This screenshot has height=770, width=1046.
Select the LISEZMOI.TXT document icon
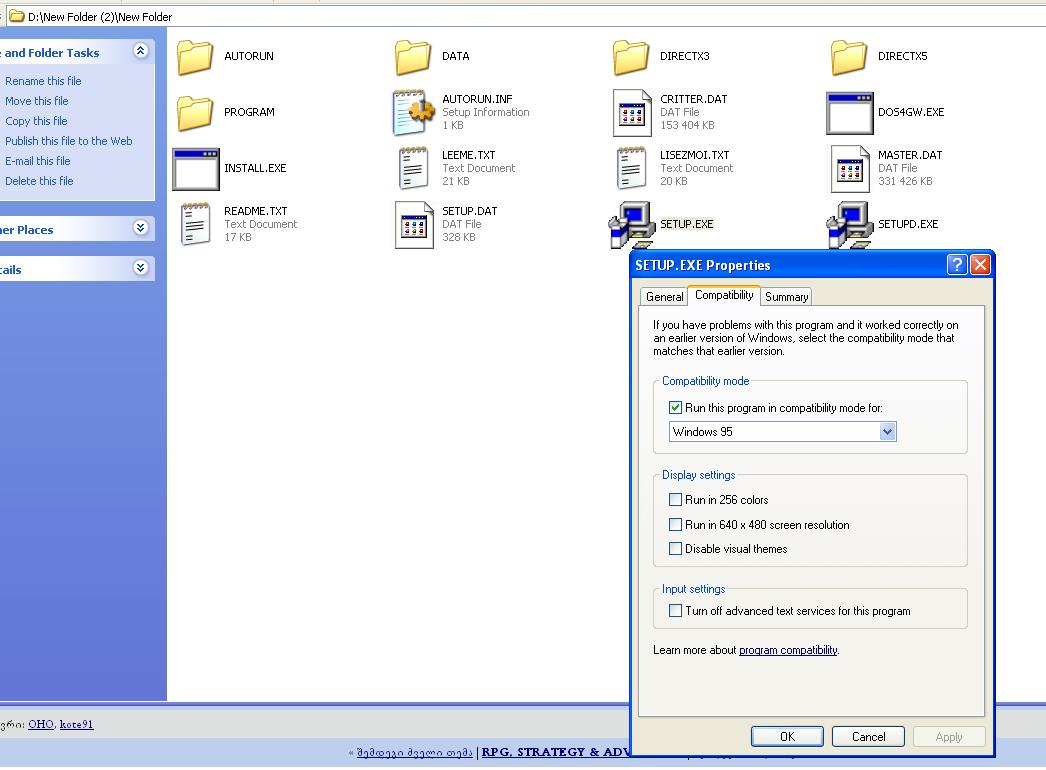(x=631, y=169)
